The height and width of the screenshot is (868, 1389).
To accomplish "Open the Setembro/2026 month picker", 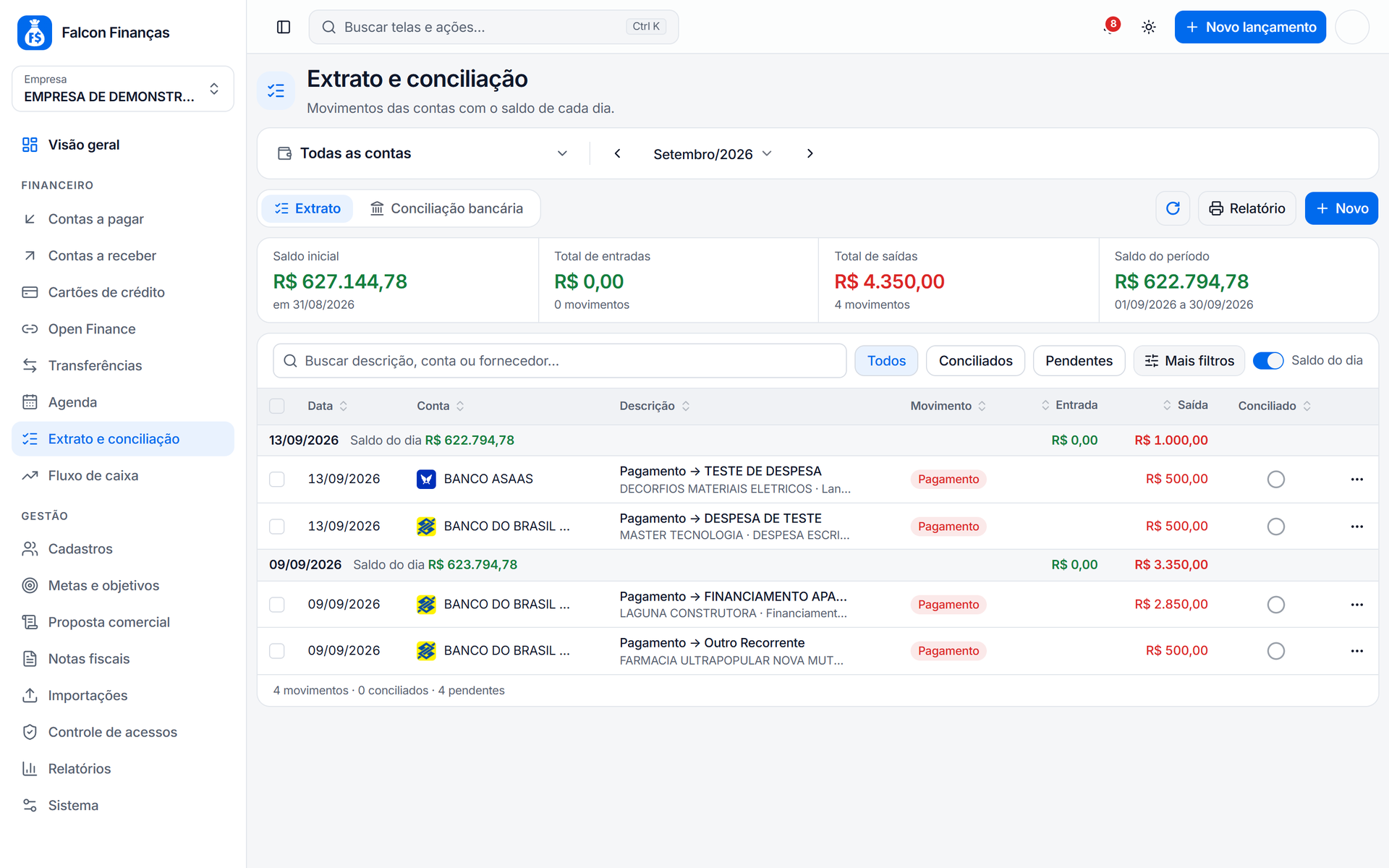I will pyautogui.click(x=713, y=154).
